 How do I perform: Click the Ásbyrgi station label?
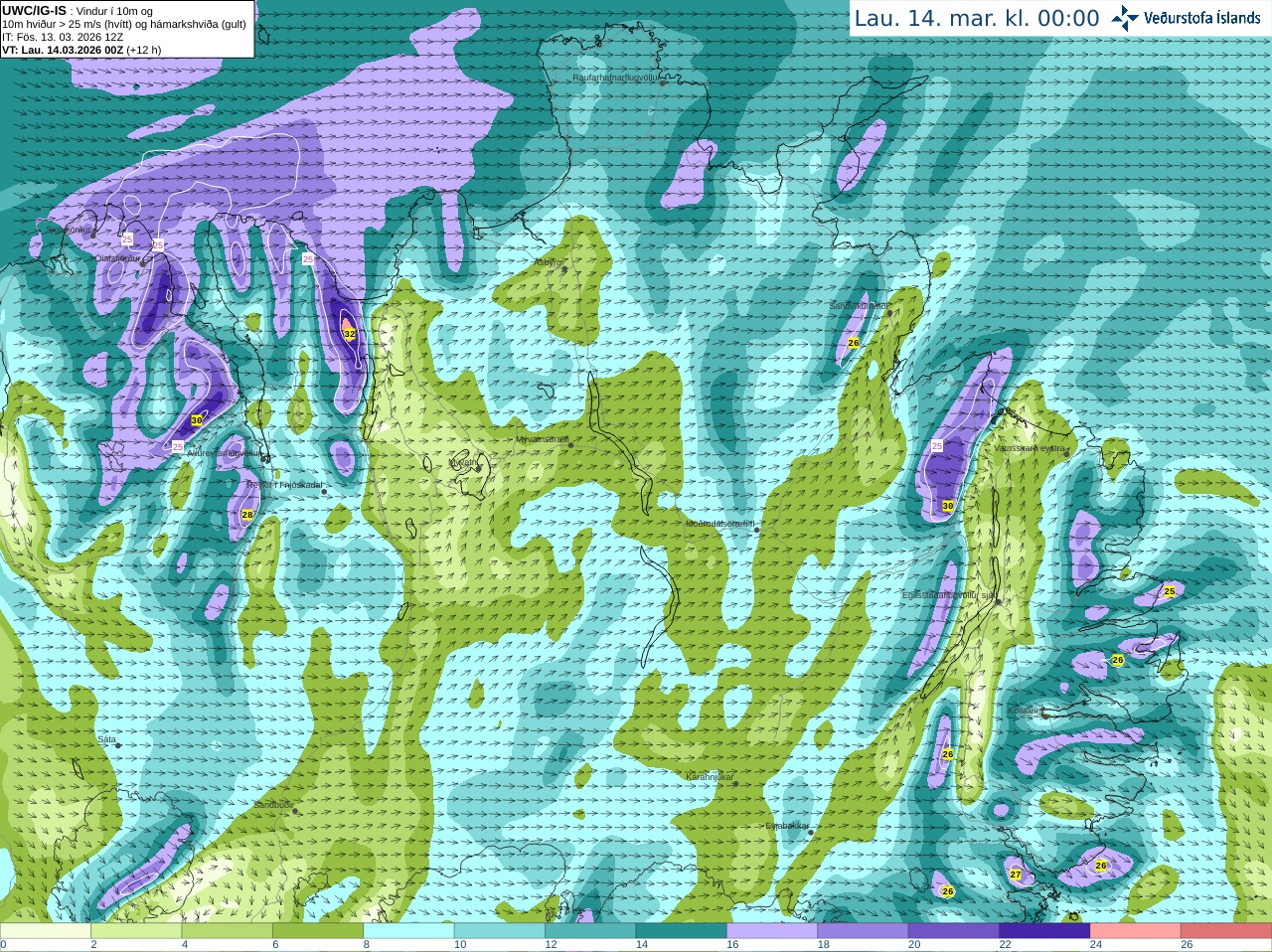point(549,263)
